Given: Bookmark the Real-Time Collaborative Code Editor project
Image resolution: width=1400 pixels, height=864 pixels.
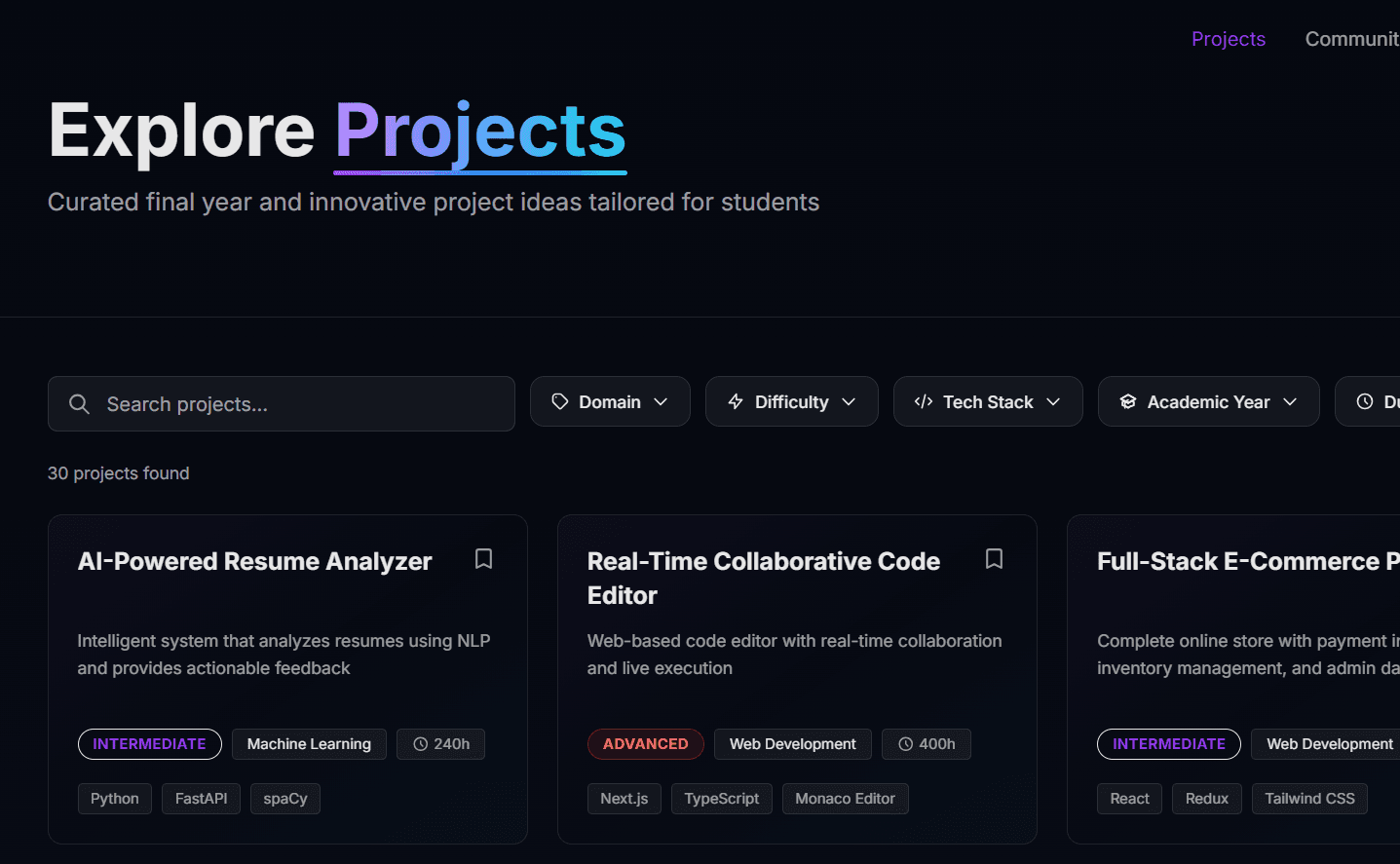Looking at the screenshot, I should [994, 558].
